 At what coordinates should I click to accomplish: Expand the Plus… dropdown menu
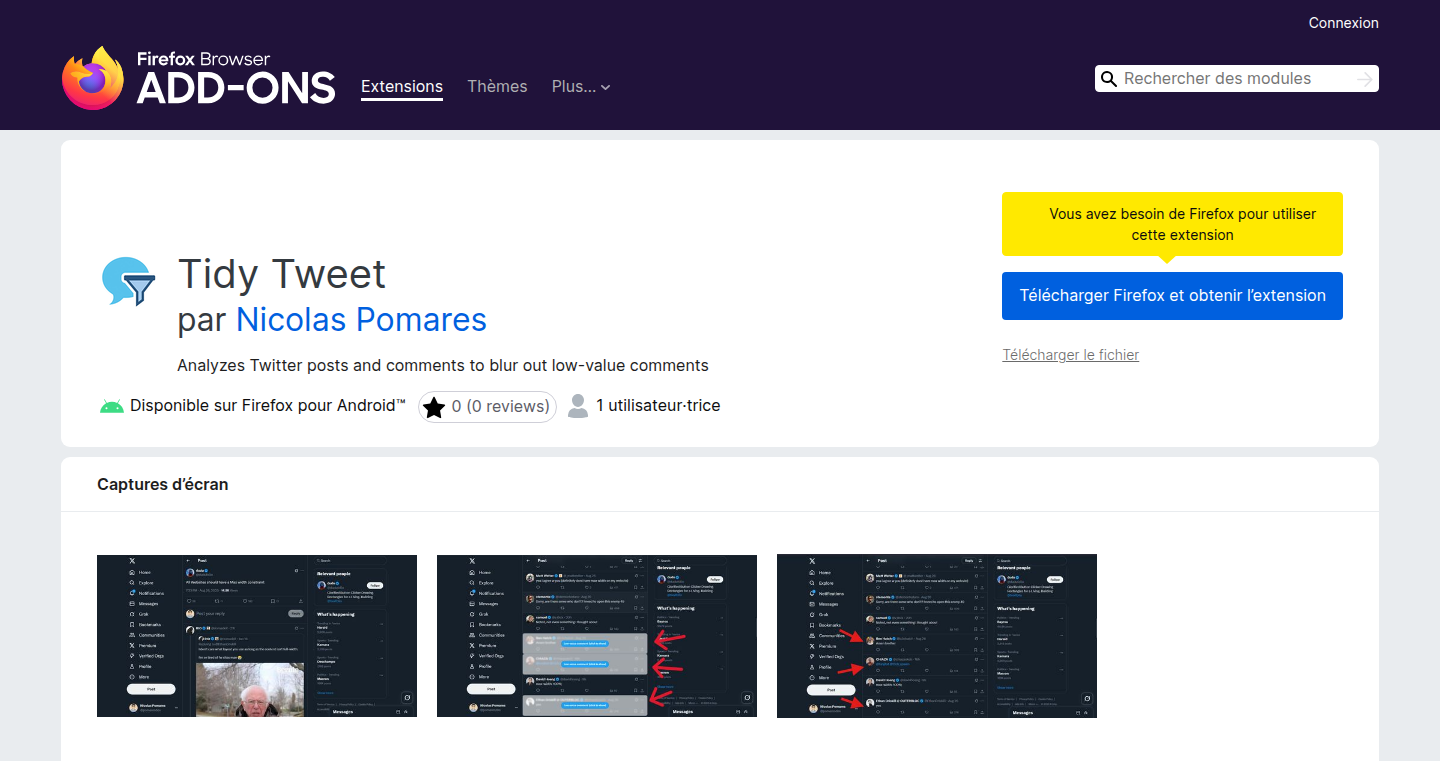(x=581, y=87)
